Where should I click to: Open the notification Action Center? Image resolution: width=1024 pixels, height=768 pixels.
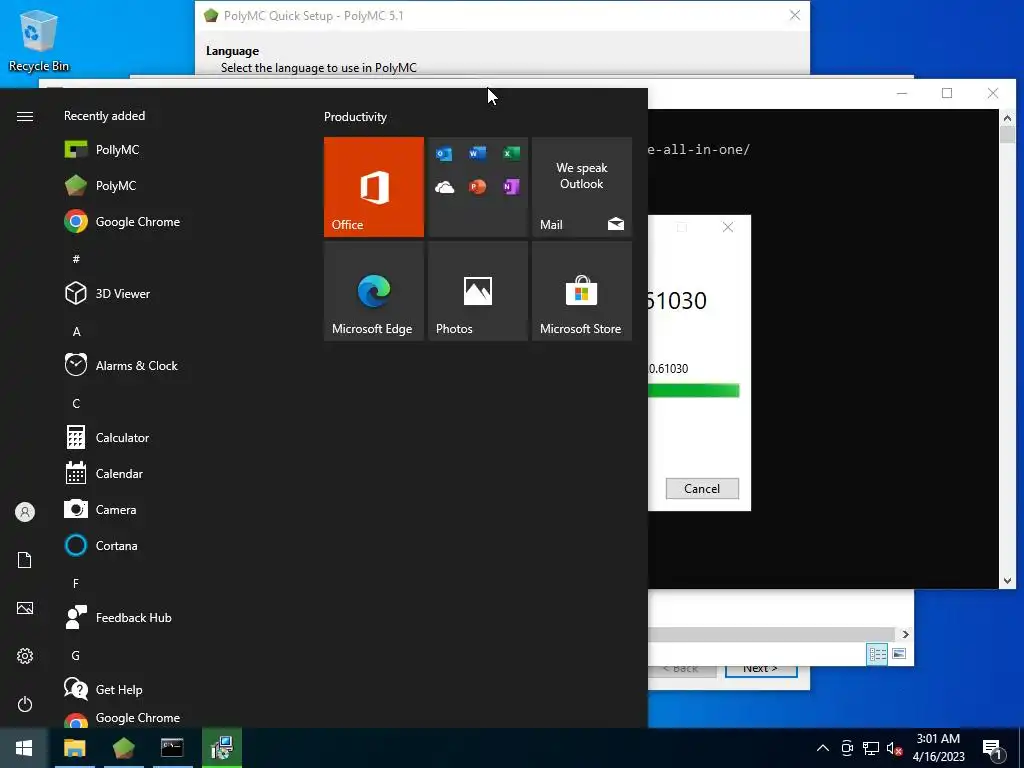993,750
